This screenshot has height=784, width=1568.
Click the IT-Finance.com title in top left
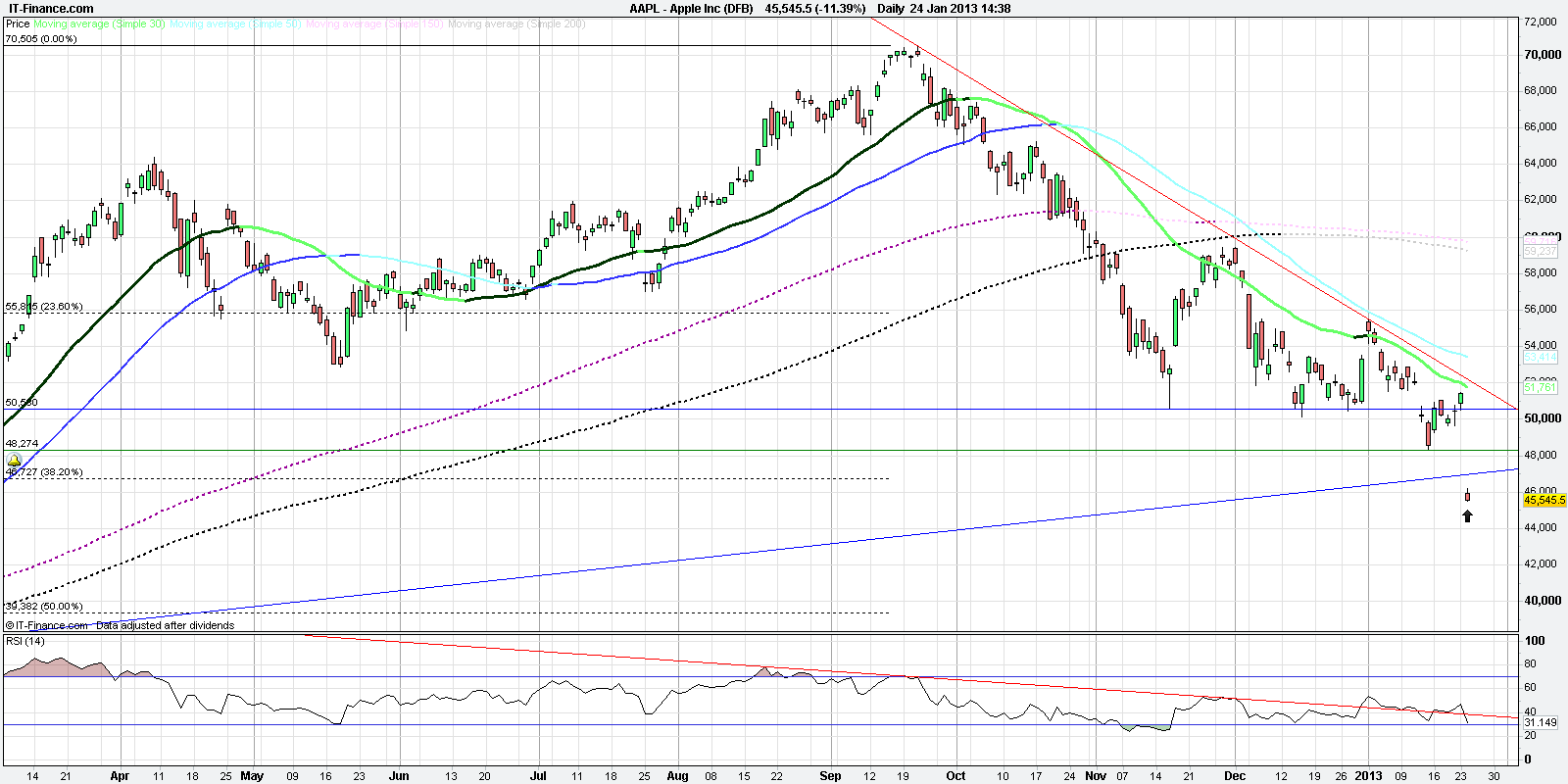[51, 8]
